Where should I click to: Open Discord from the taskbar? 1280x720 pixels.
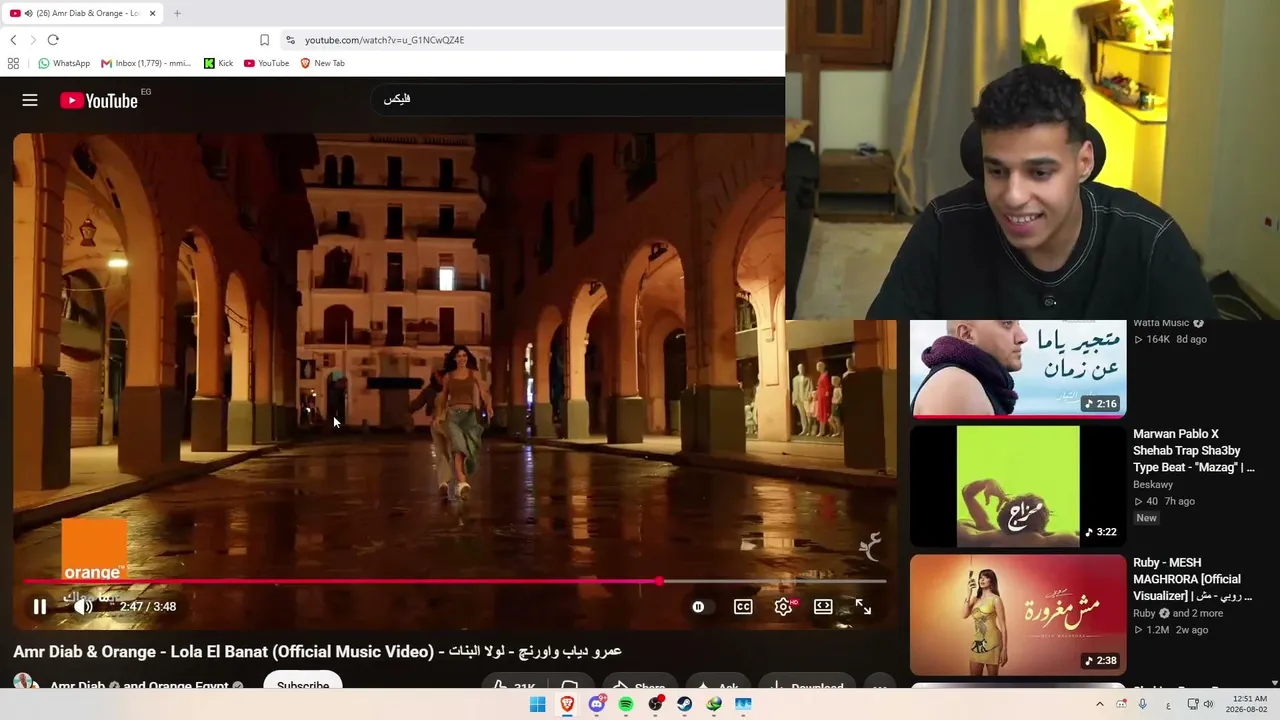click(x=597, y=704)
